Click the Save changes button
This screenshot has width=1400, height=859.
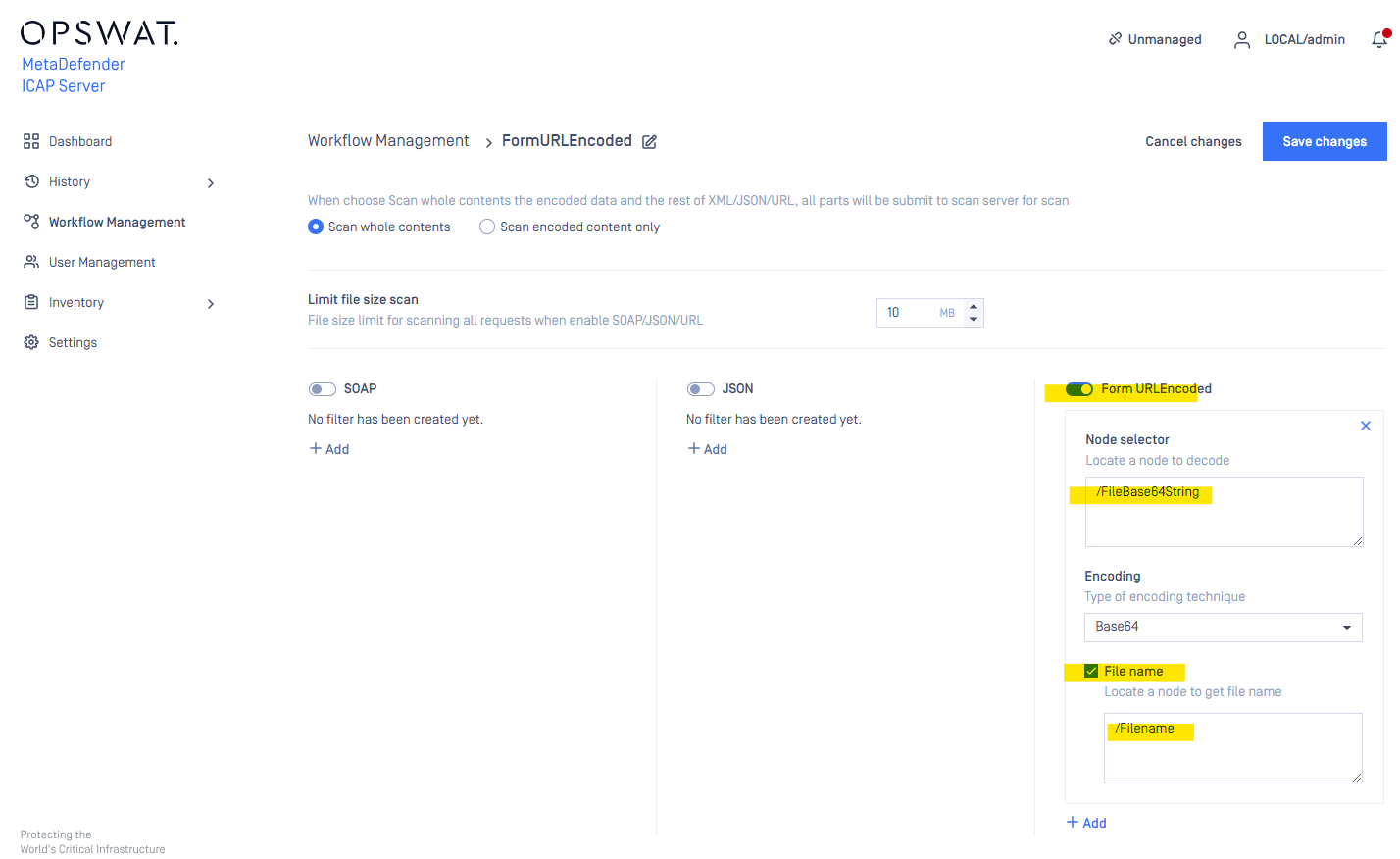click(x=1324, y=141)
